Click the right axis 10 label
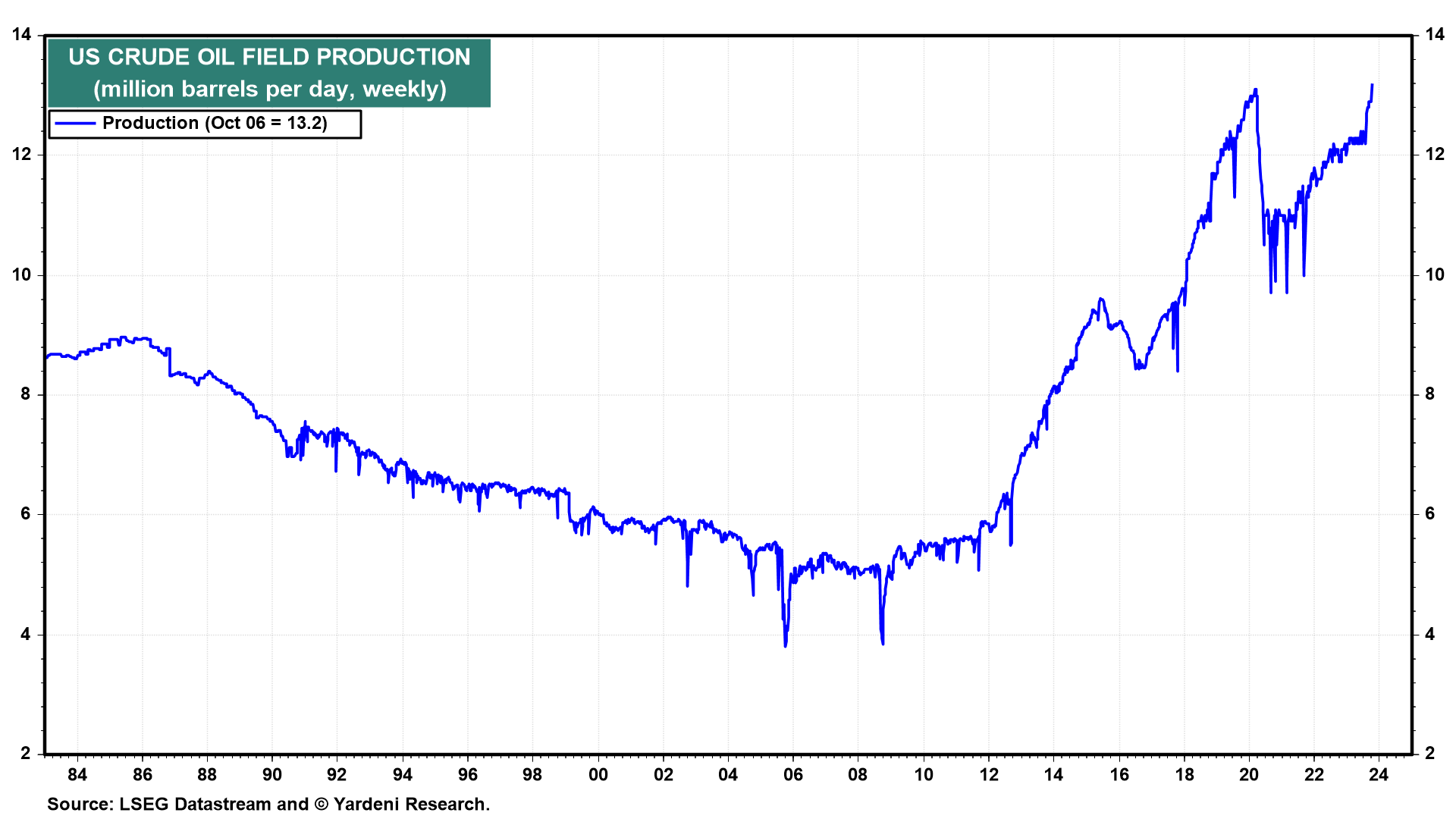The image size is (1456, 819). coord(1435,275)
